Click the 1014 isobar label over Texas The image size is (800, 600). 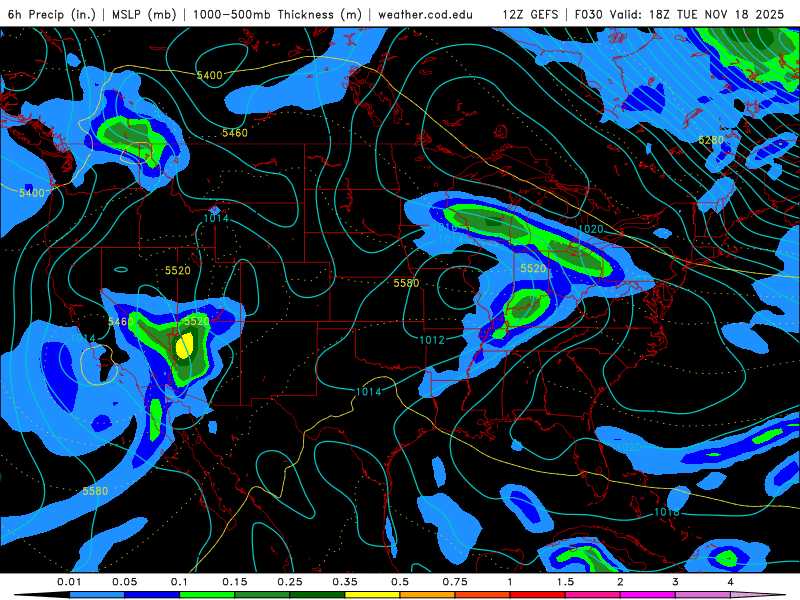coord(368,392)
